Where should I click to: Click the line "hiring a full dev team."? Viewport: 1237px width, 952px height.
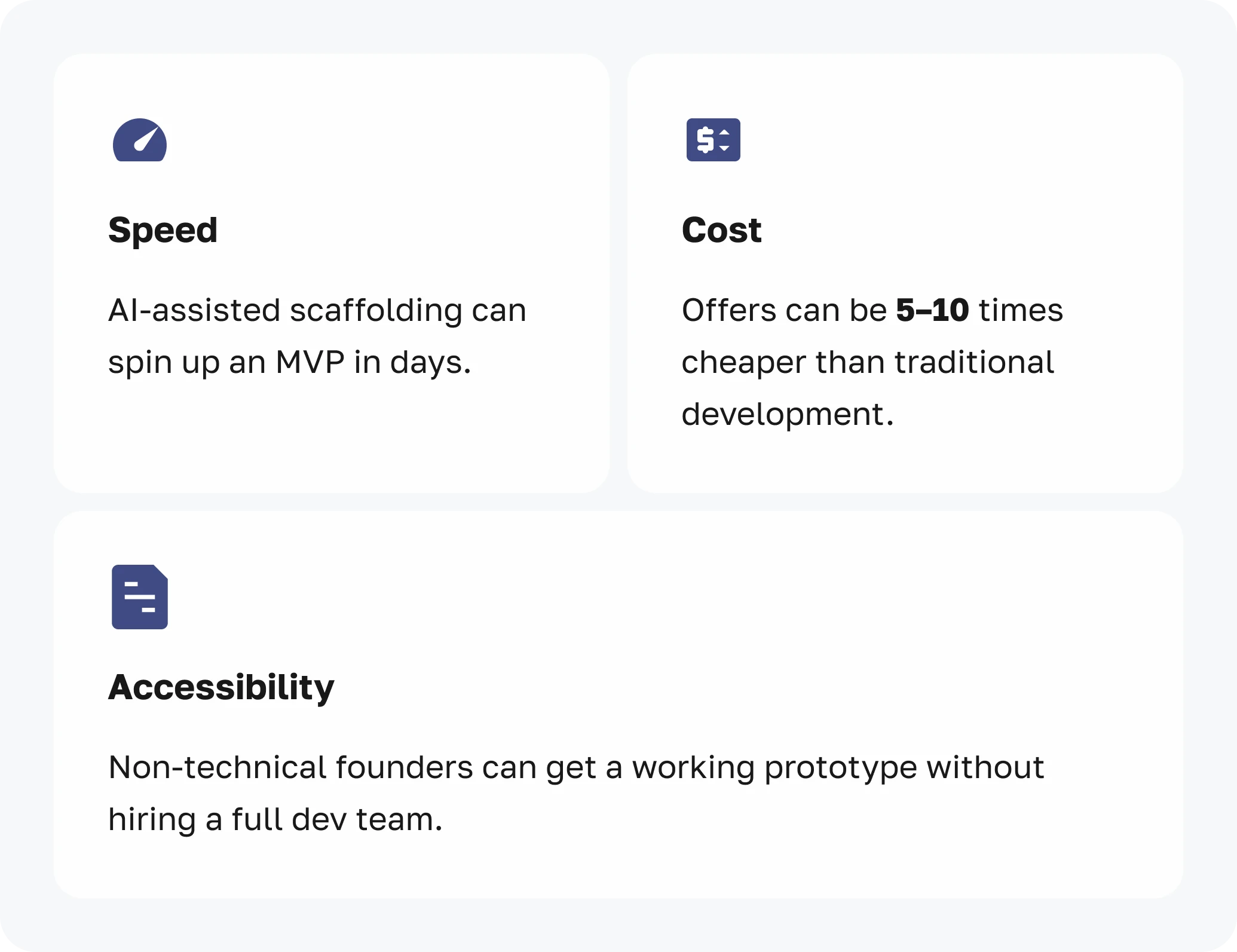(275, 819)
